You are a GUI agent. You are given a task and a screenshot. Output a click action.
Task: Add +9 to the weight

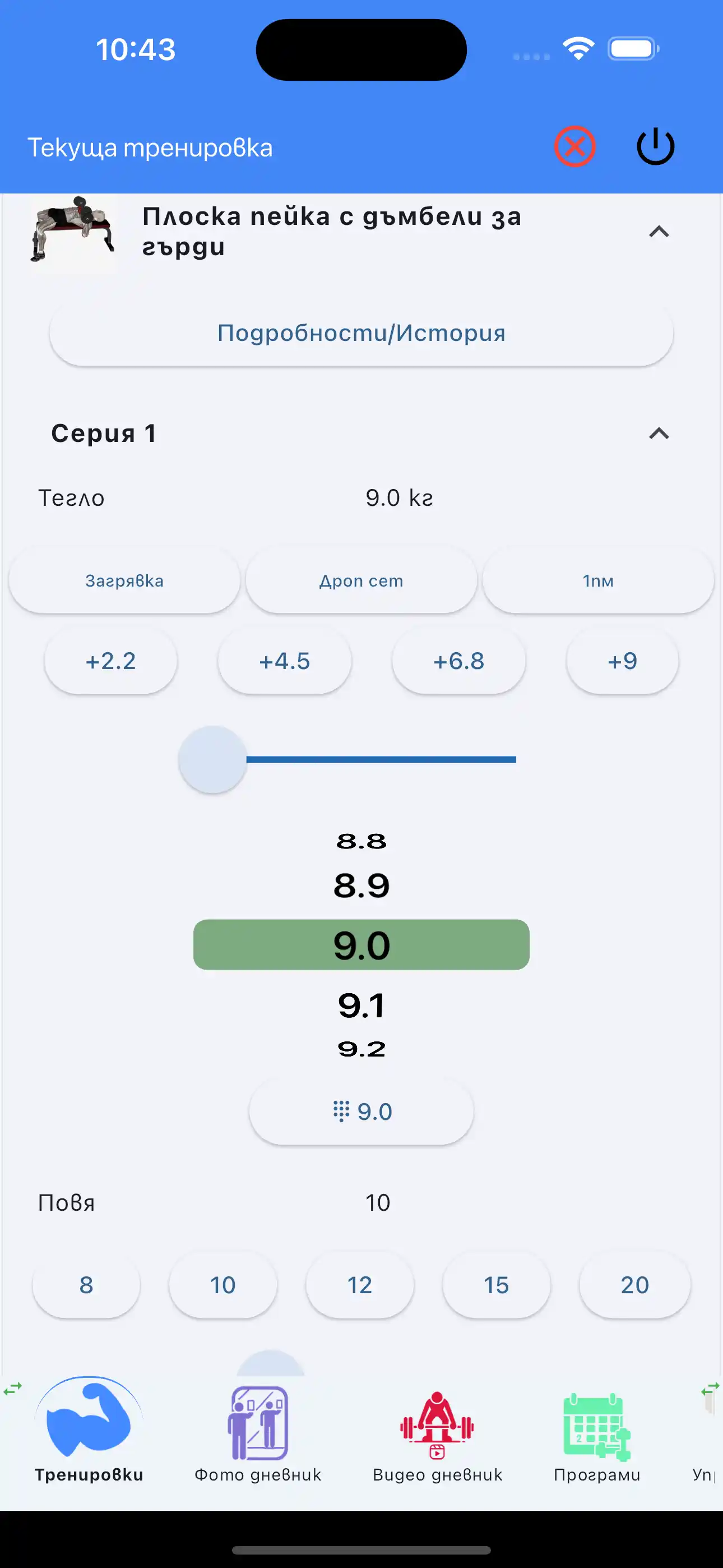(x=622, y=661)
